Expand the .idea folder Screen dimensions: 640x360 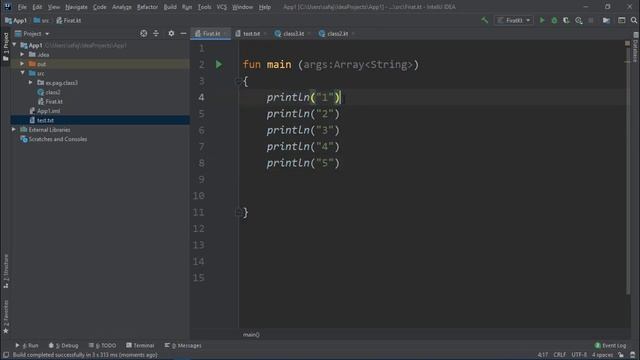point(22,54)
